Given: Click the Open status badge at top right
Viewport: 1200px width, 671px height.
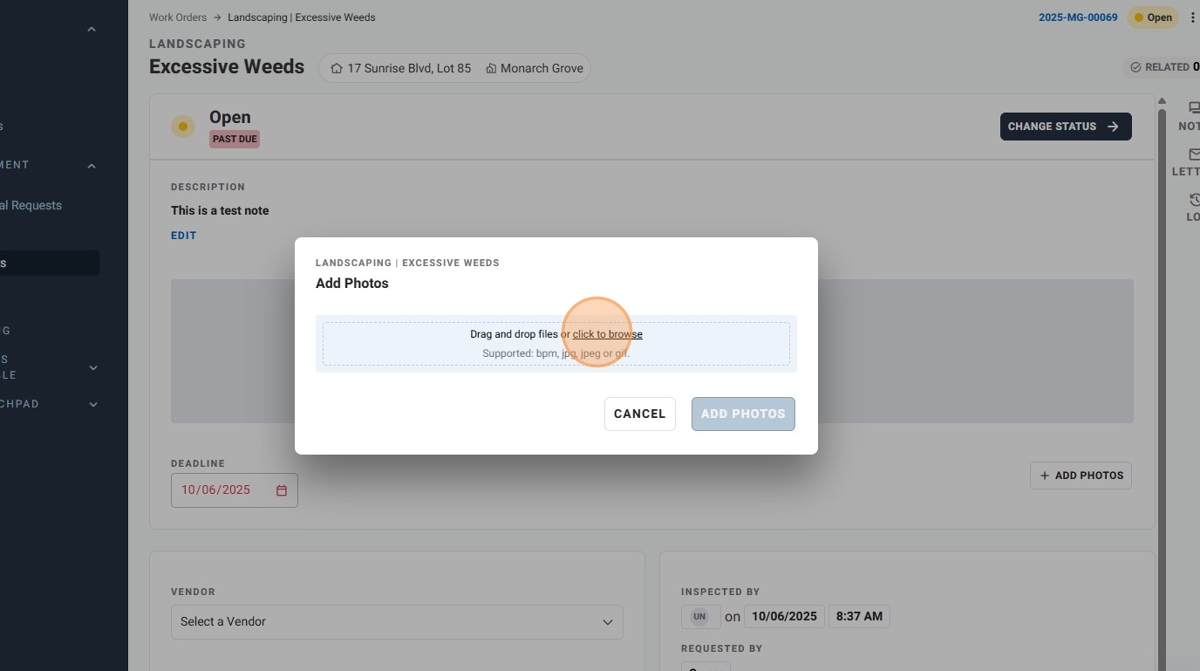Looking at the screenshot, I should click(1153, 18).
